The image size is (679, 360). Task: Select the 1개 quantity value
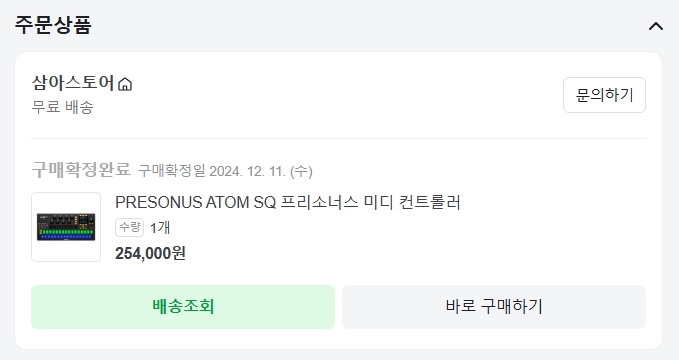(160, 228)
